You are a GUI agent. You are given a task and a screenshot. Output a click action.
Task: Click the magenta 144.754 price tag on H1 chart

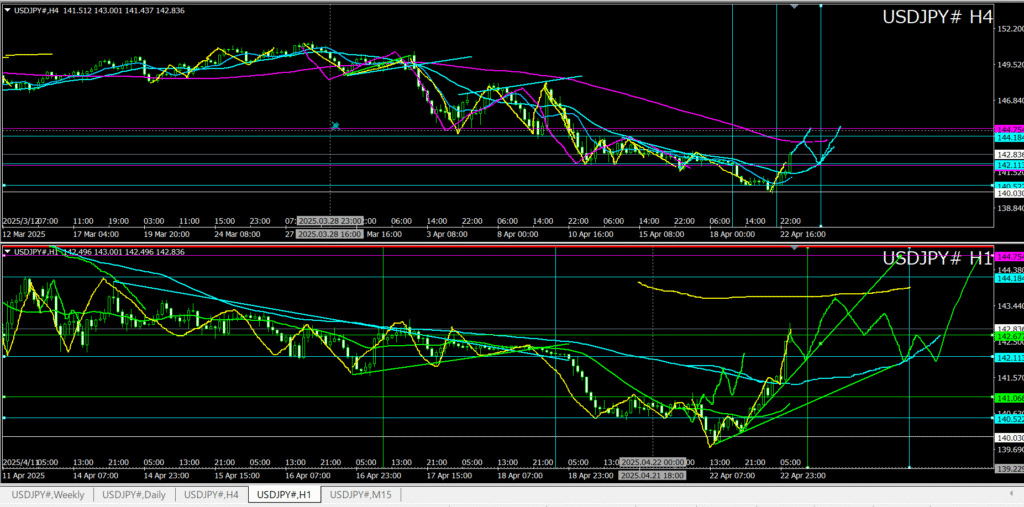1008,256
